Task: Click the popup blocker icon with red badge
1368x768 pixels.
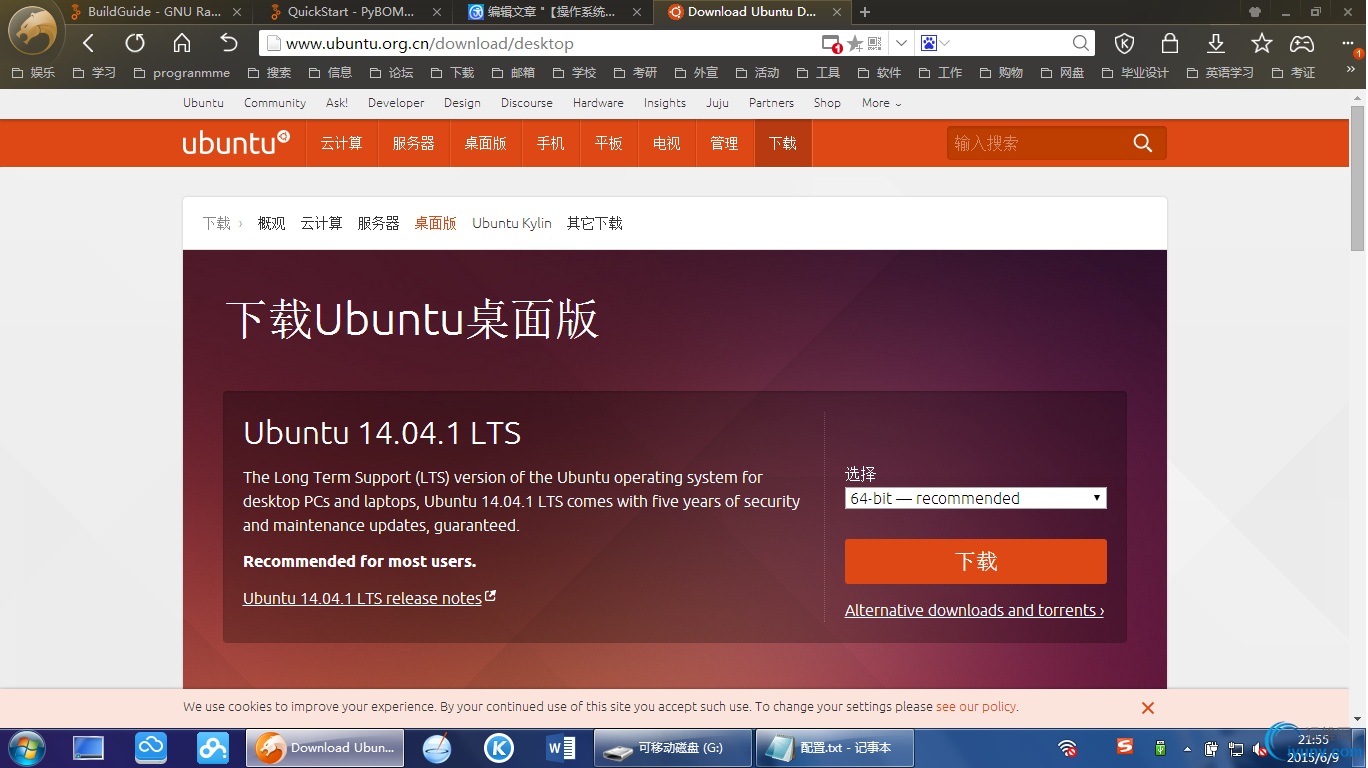Action: (x=831, y=44)
